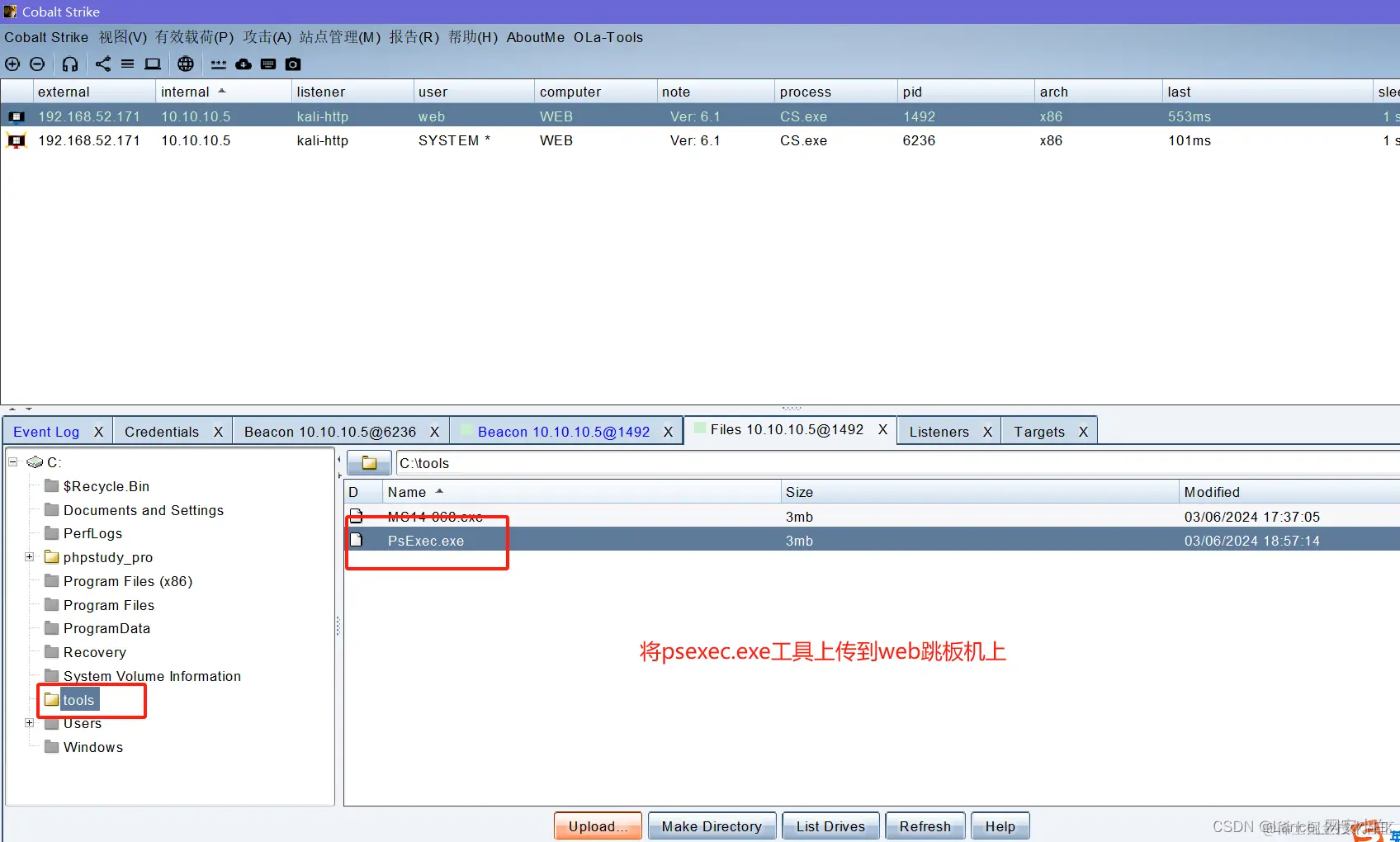The width and height of the screenshot is (1400, 842).
Task: Click the List Drives button
Action: coord(830,826)
